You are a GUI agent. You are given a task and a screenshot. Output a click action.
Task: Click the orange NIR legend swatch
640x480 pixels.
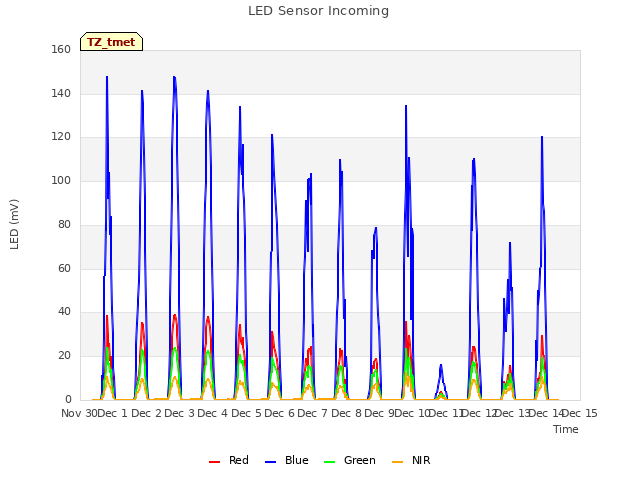tap(397, 462)
